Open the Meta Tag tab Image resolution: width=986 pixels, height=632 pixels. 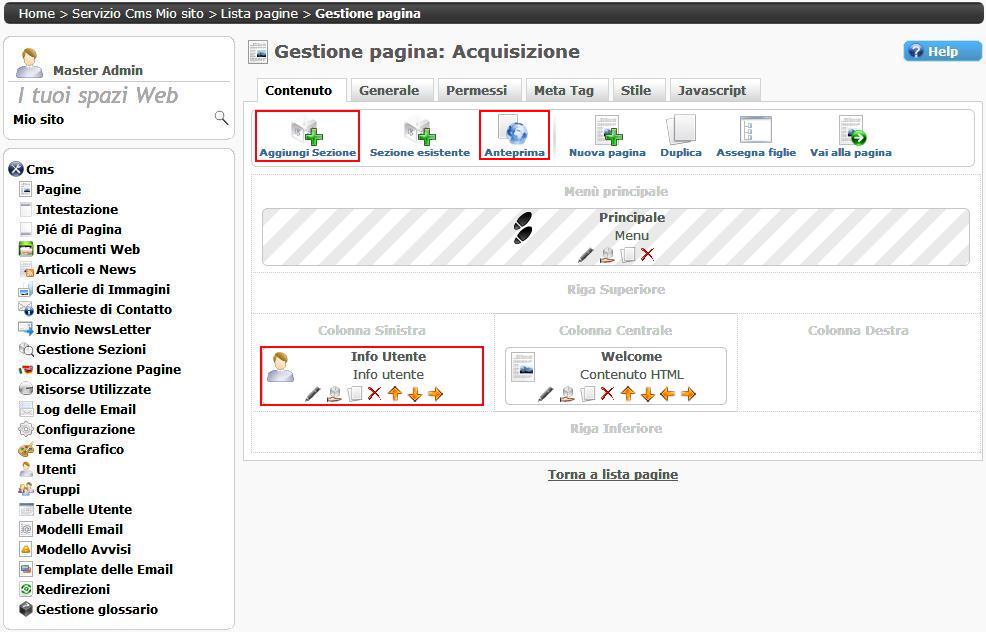click(x=563, y=90)
